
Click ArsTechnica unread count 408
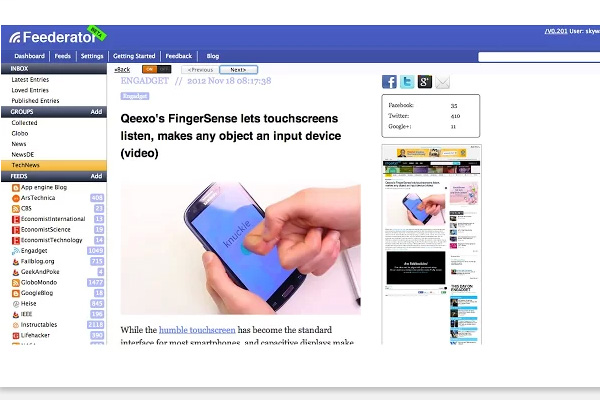tap(97, 198)
